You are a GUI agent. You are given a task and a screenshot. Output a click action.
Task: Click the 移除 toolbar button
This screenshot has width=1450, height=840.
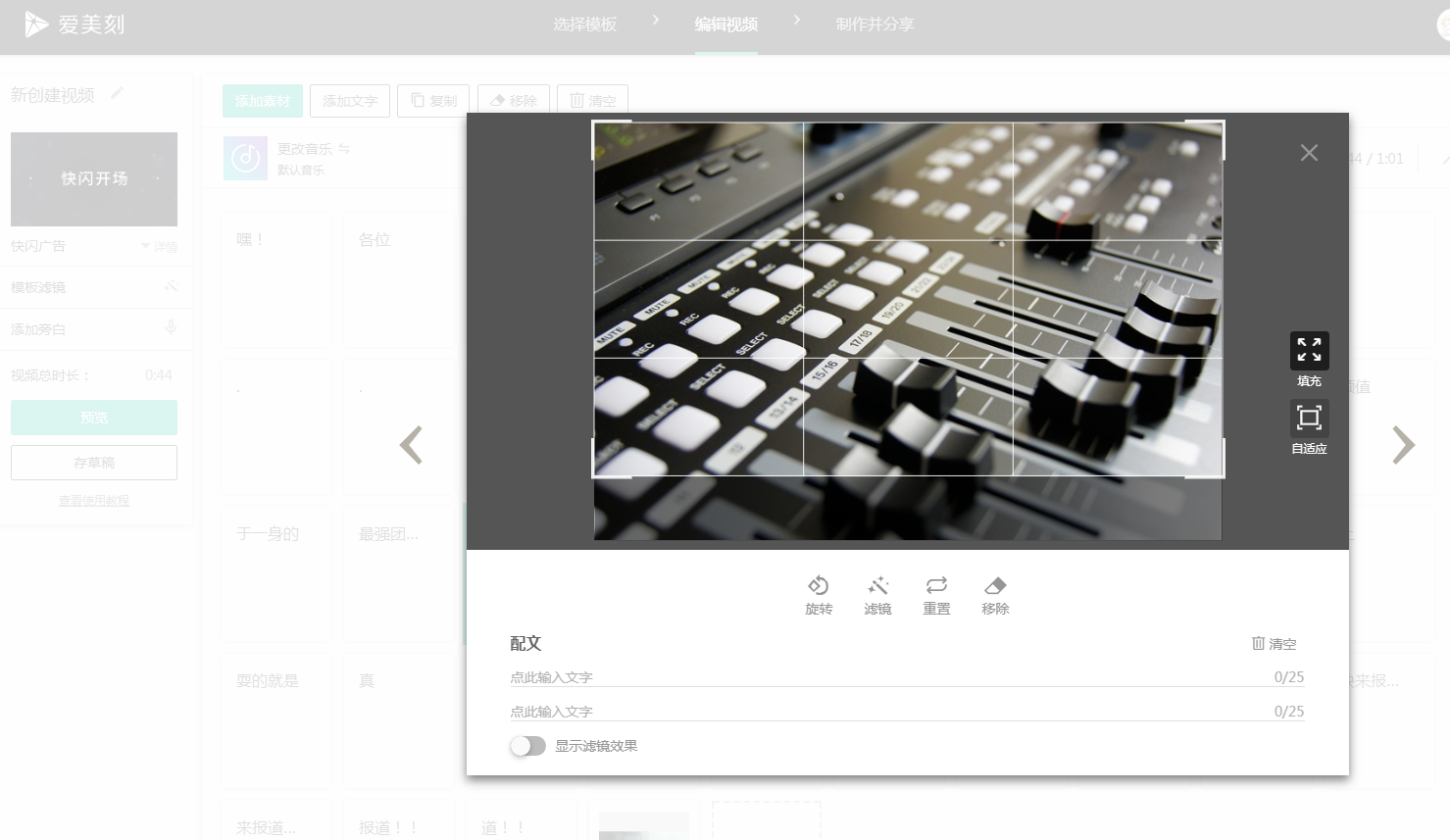pos(514,101)
